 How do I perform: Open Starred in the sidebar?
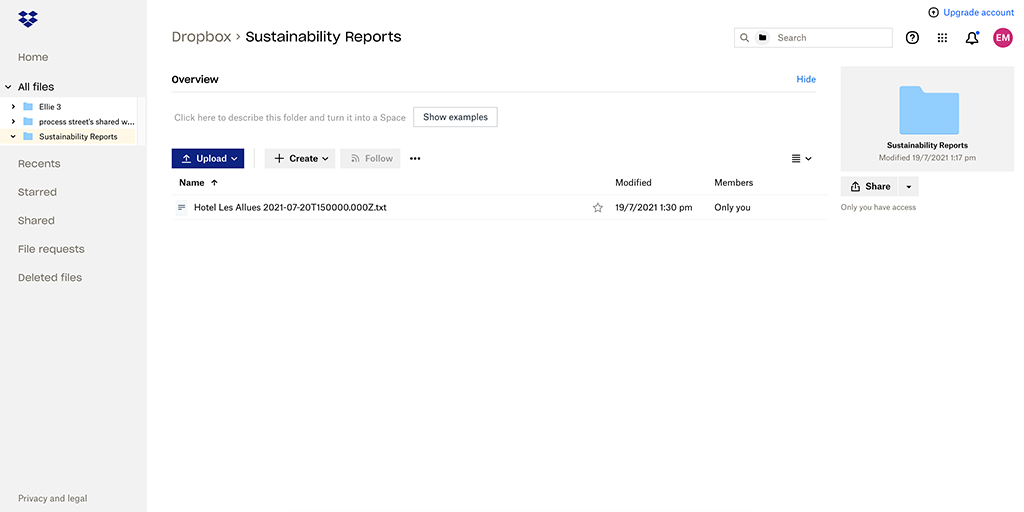(x=37, y=192)
